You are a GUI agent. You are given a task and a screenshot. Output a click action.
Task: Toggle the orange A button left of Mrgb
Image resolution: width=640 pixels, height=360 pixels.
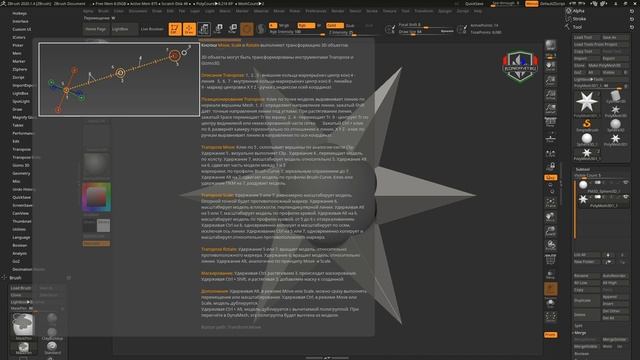point(273,25)
